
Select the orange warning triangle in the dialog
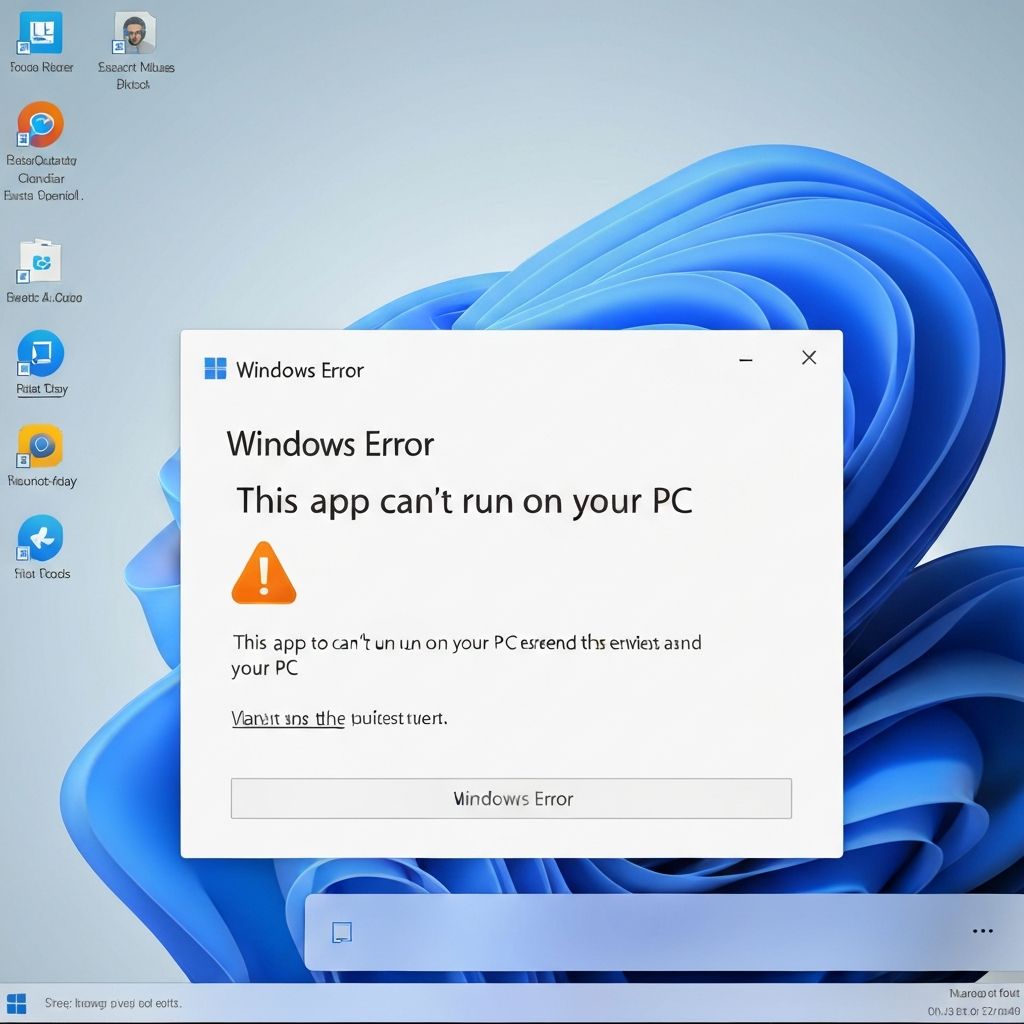coord(263,572)
